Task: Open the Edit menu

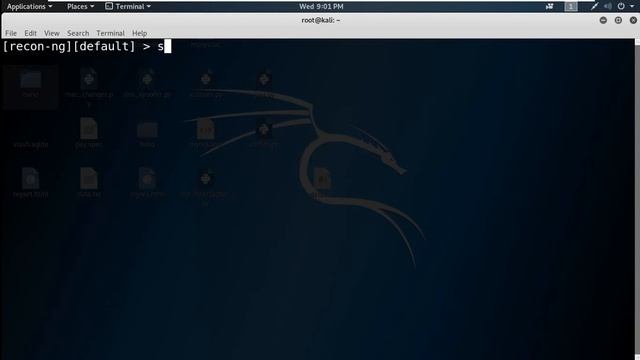Action: click(30, 33)
